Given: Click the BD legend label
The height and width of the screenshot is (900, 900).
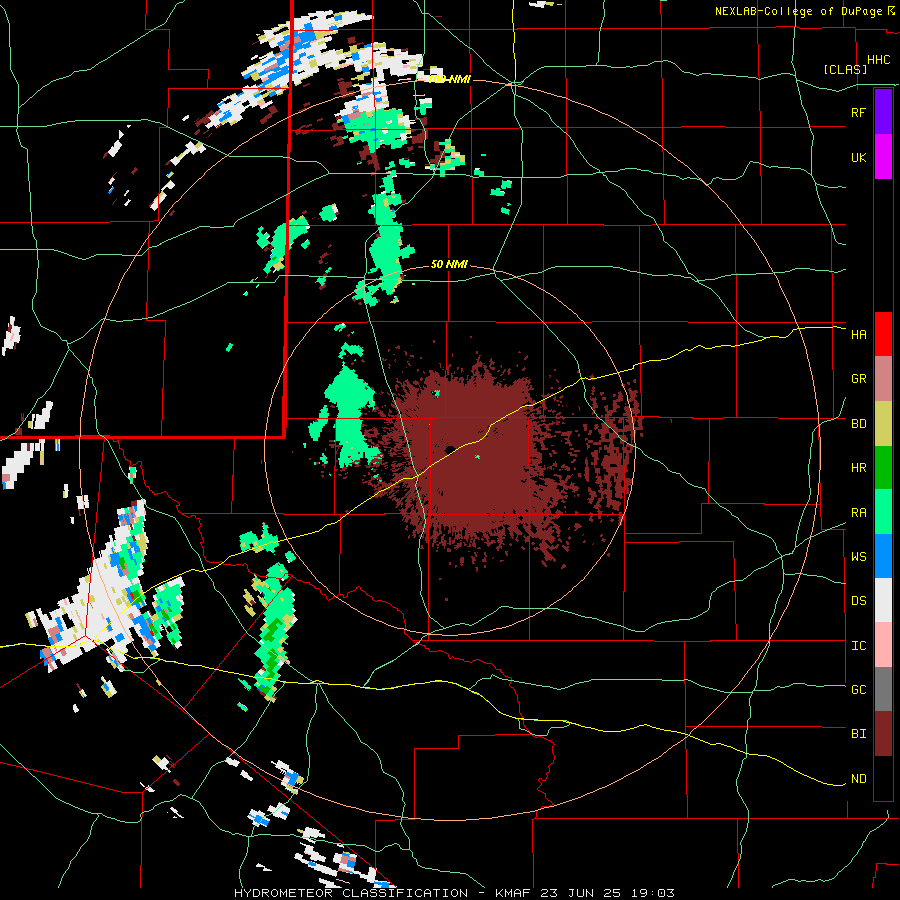Looking at the screenshot, I should [858, 424].
